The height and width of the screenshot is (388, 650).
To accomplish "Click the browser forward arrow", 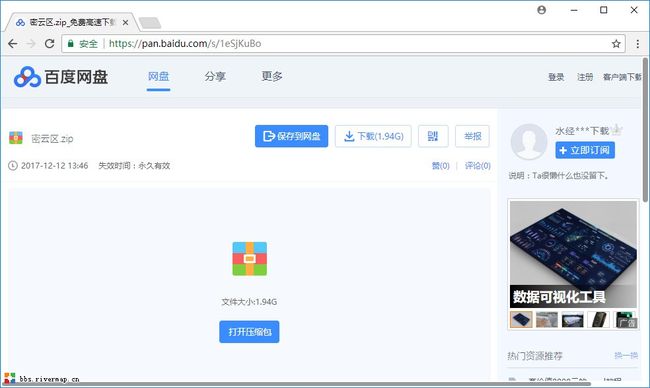I will (x=31, y=44).
